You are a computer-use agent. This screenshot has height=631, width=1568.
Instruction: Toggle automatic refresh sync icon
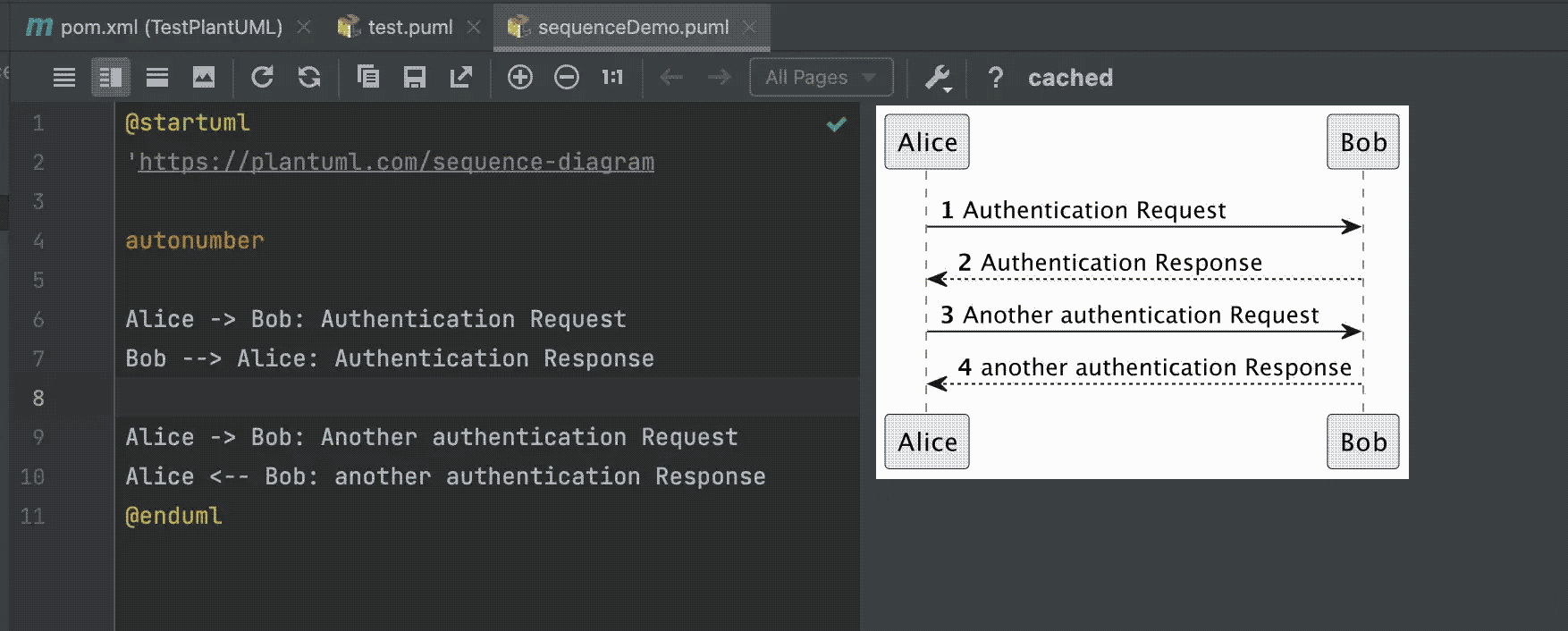[309, 78]
